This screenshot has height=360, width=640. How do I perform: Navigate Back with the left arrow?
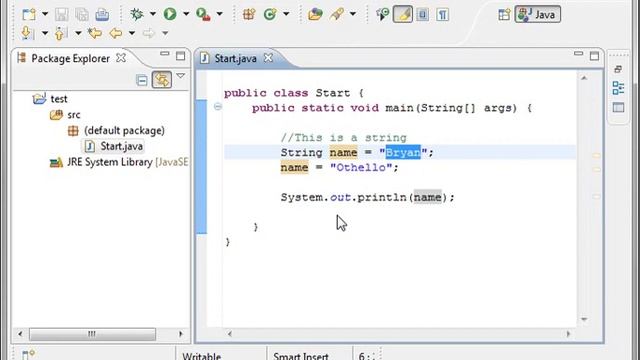(x=116, y=33)
